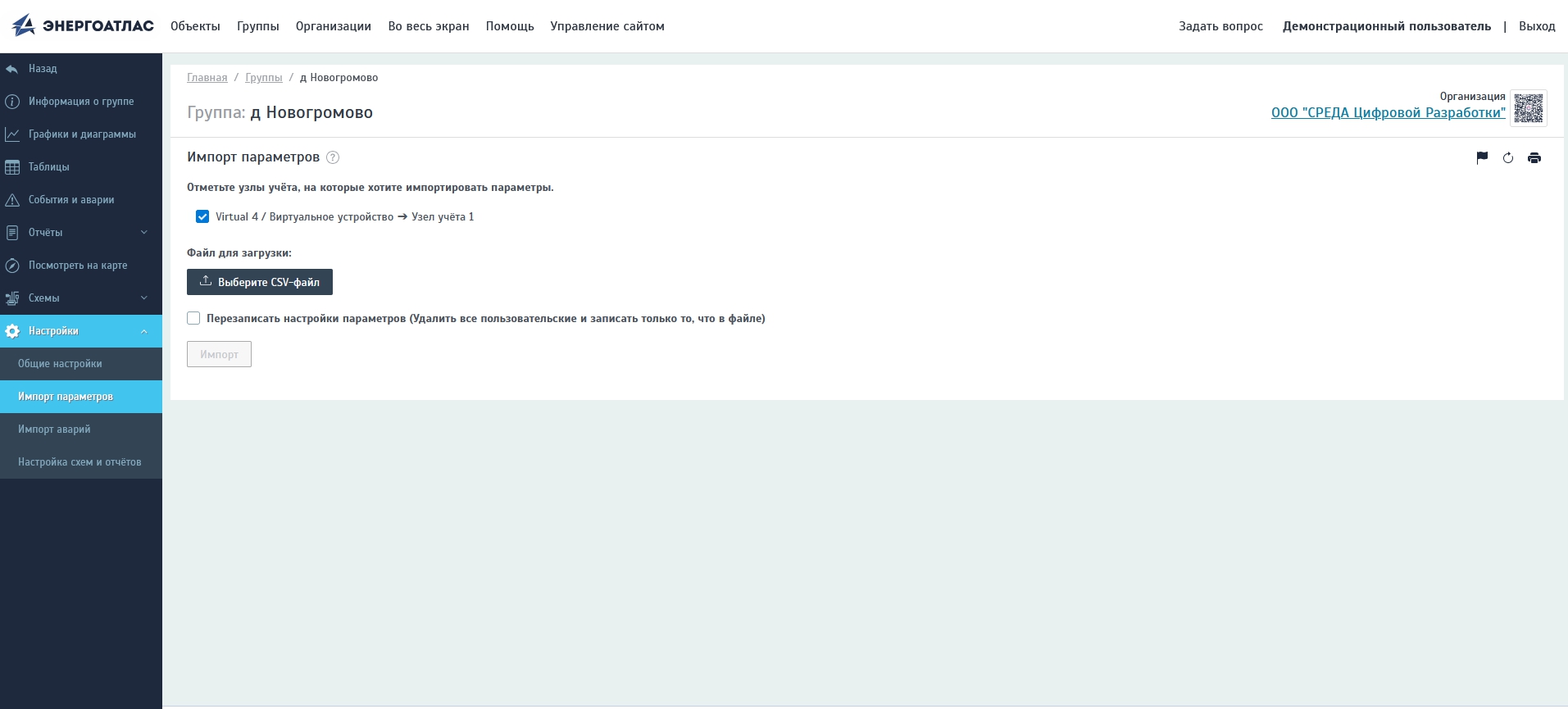
Task: Select Импорт параметров sidebar item
Action: pos(81,397)
